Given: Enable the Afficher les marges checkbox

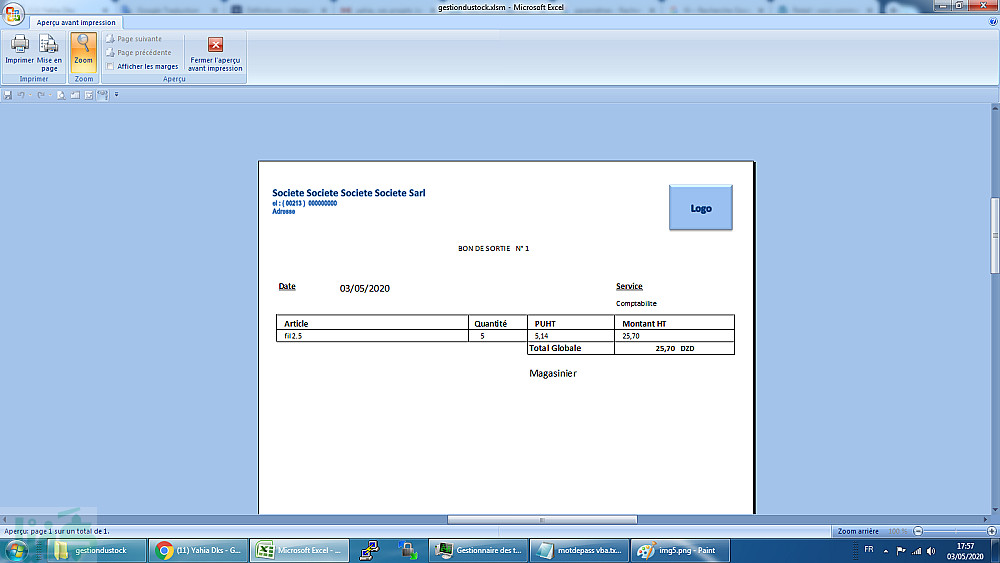Looking at the screenshot, I should (110, 66).
